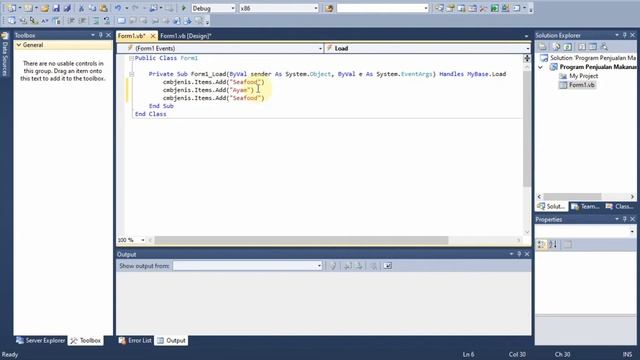Click View Class Diagram icon in Solution Explorer
This screenshot has height=360, width=640.
point(604,47)
